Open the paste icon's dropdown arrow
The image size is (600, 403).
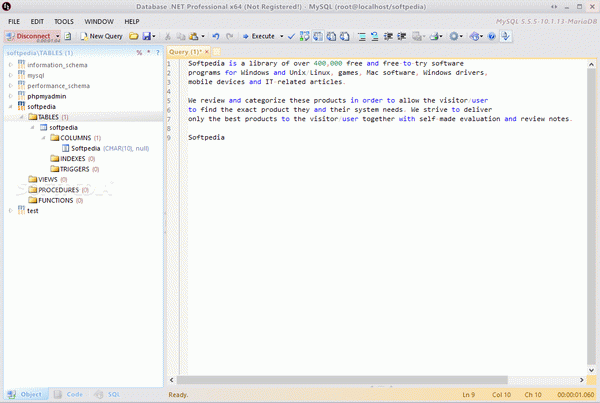click(x=203, y=36)
